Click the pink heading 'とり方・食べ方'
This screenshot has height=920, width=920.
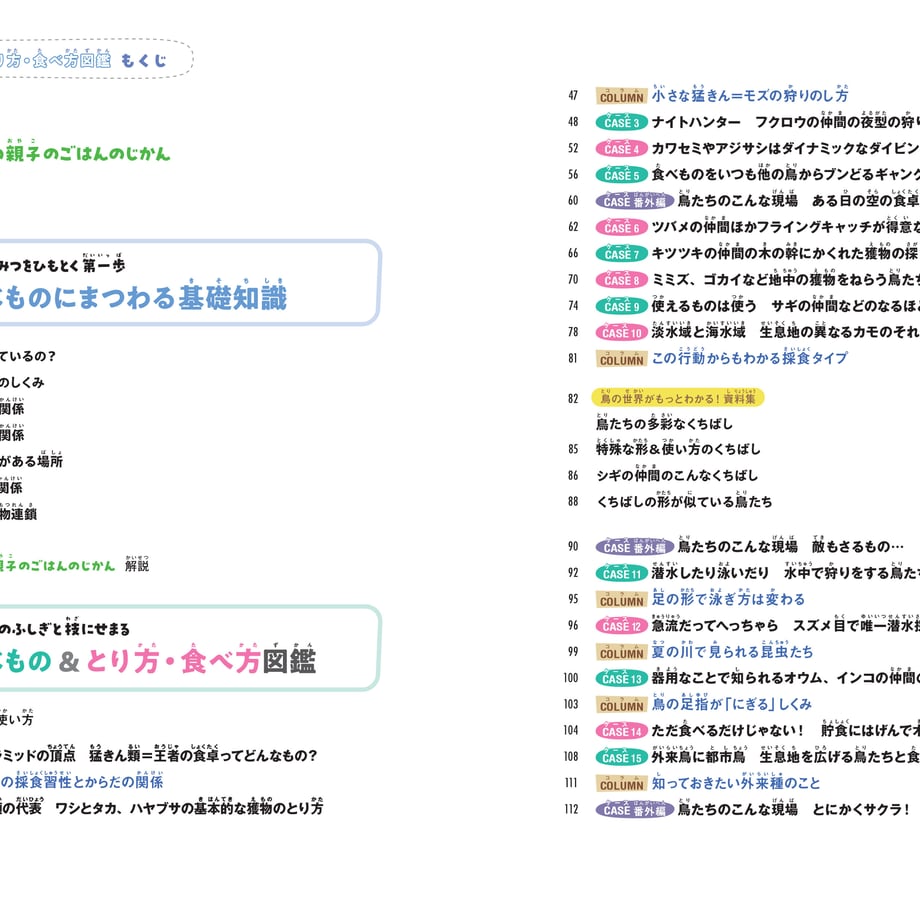(173, 661)
